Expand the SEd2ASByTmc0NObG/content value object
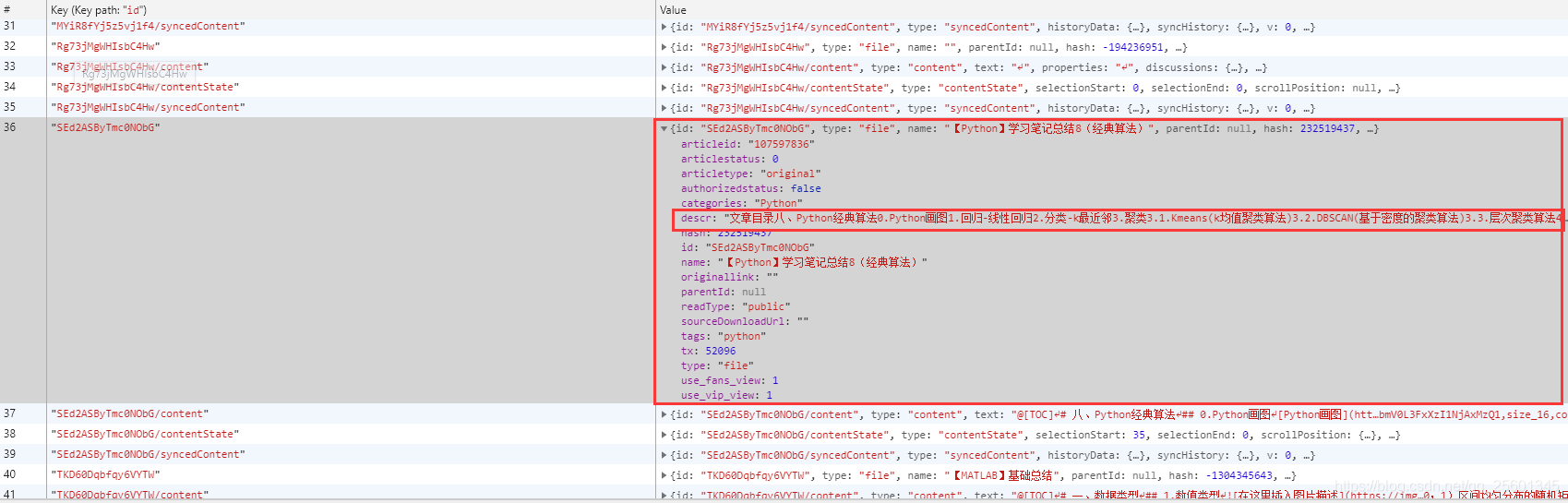Screen dimensions: 1568x503 (664, 414)
